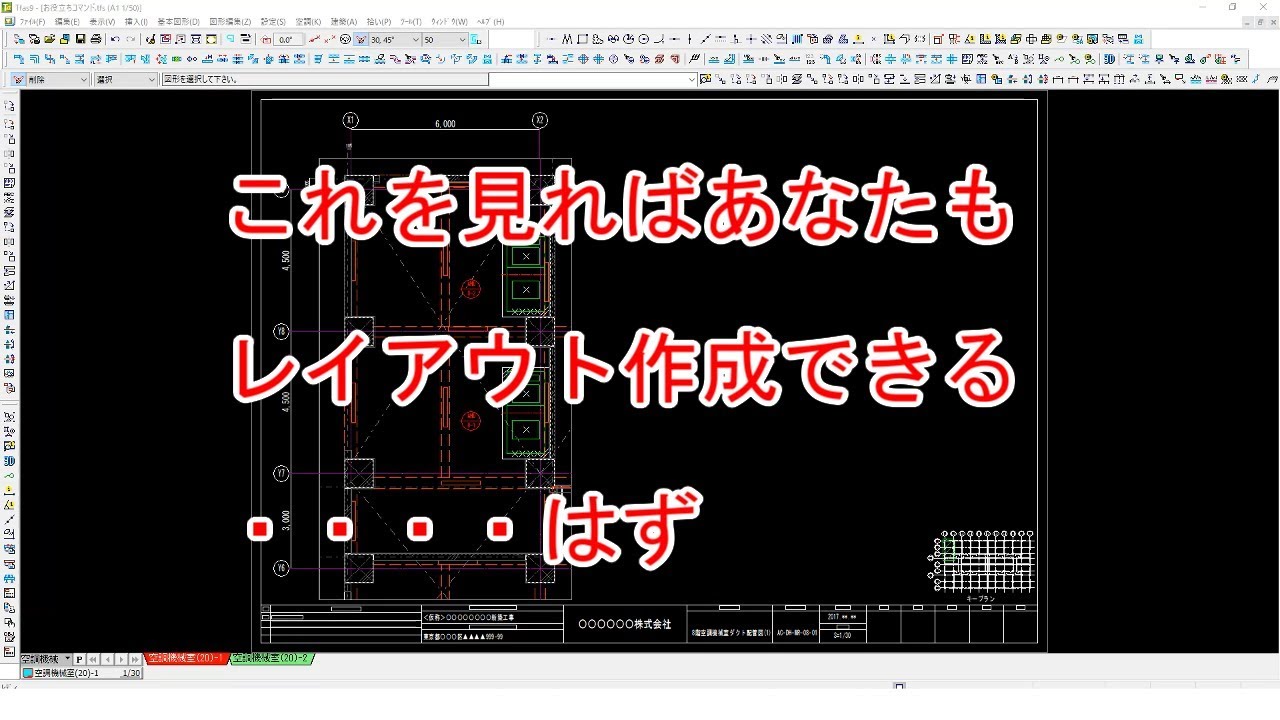The image size is (1280, 720).
Task: Click the polyline M-shaped tool icon
Action: click(x=567, y=39)
